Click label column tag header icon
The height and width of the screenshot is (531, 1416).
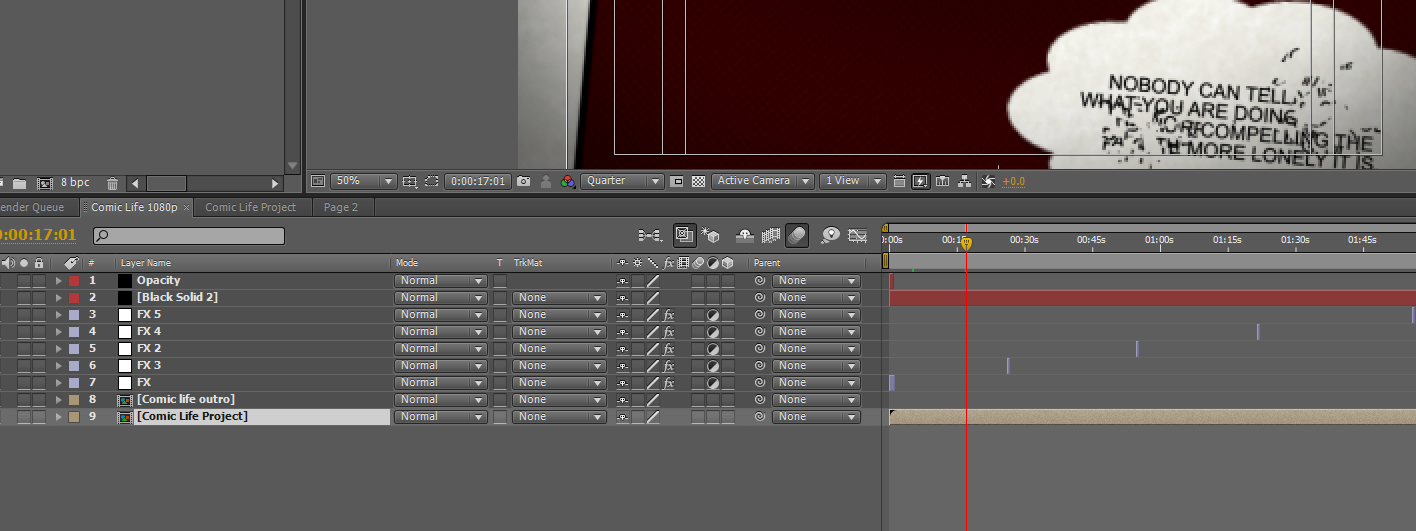click(x=71, y=263)
